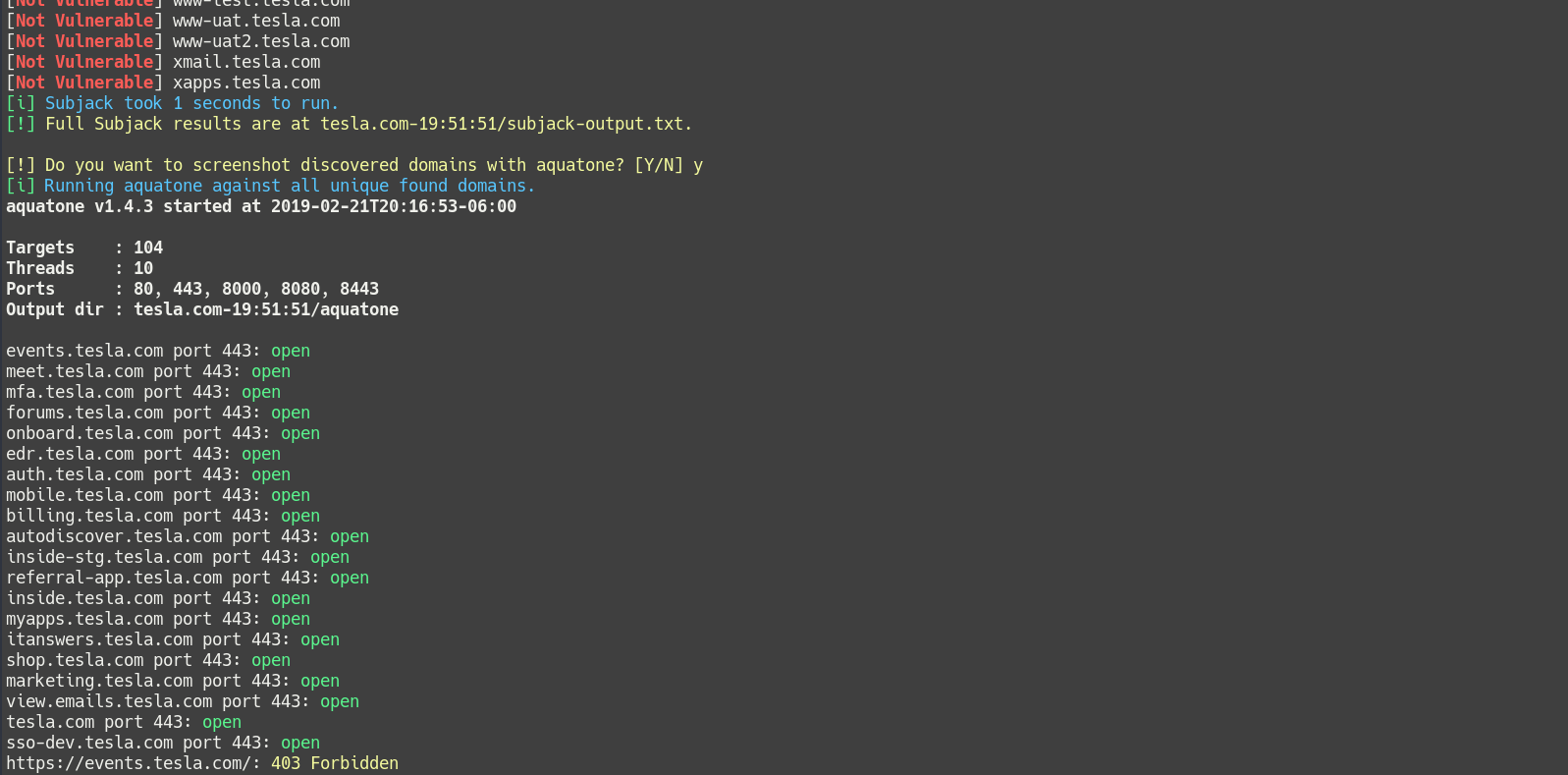Image resolution: width=1568 pixels, height=775 pixels.
Task: Click the sso-dev.tesla.com port line
Action: (x=163, y=743)
